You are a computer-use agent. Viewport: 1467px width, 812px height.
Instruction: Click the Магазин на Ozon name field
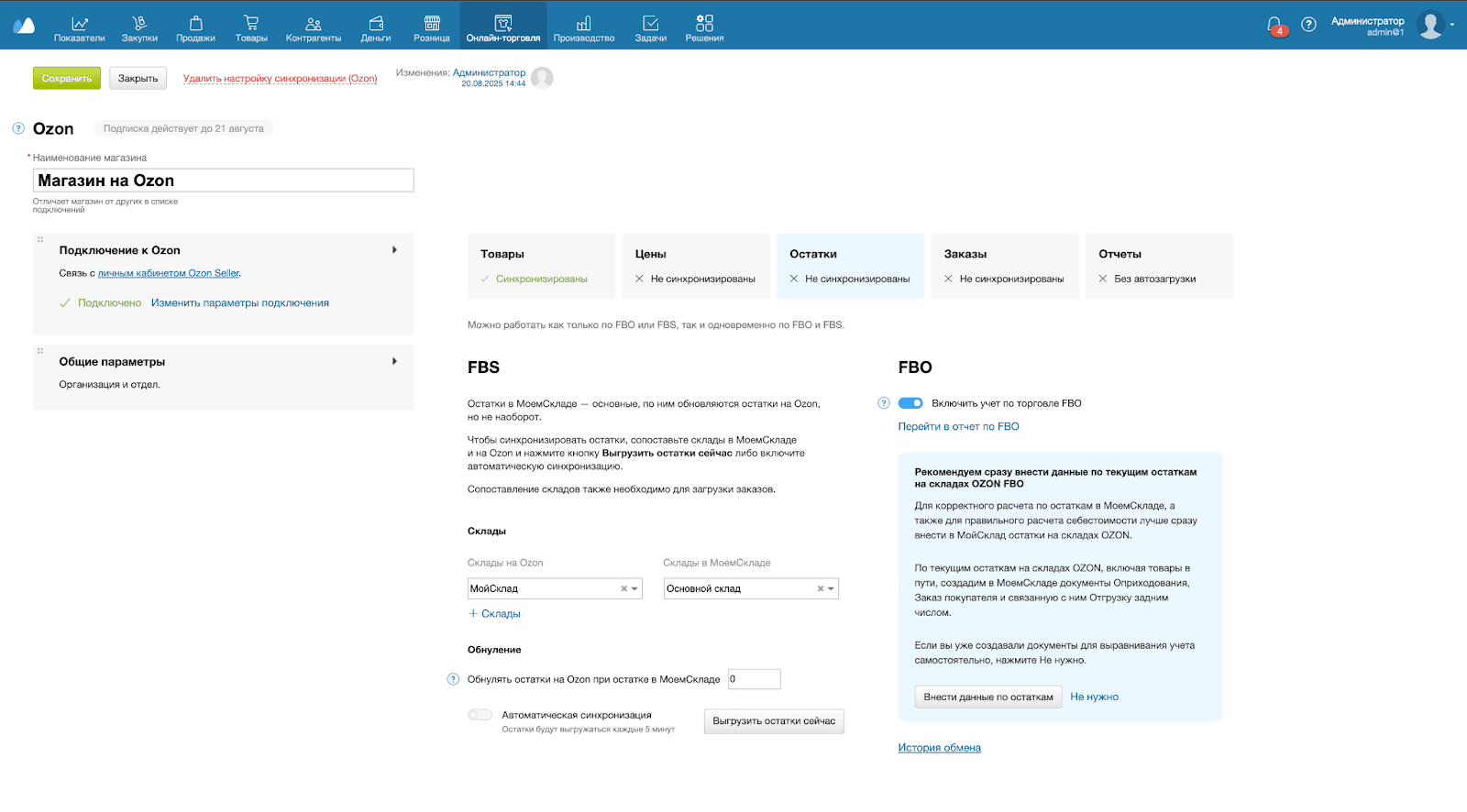click(223, 181)
